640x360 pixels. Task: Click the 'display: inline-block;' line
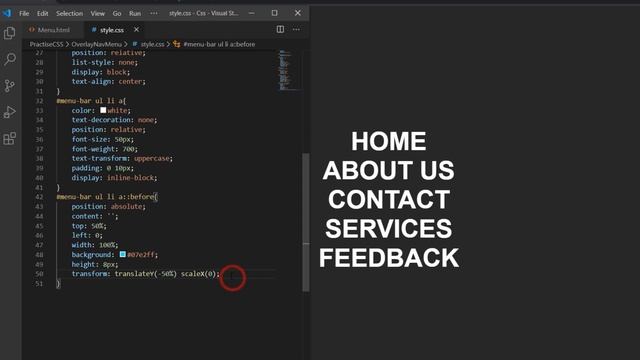tap(114, 178)
